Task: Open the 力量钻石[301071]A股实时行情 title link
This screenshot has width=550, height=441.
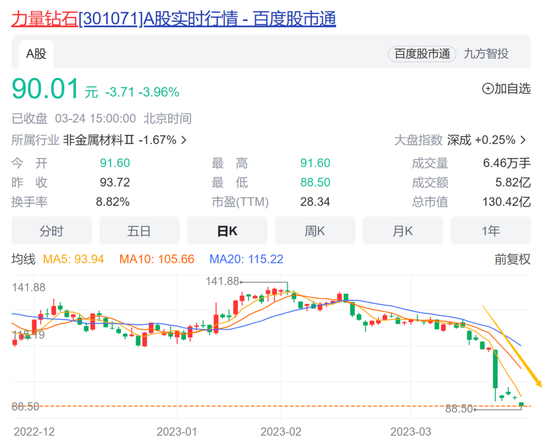Action: pos(174,19)
